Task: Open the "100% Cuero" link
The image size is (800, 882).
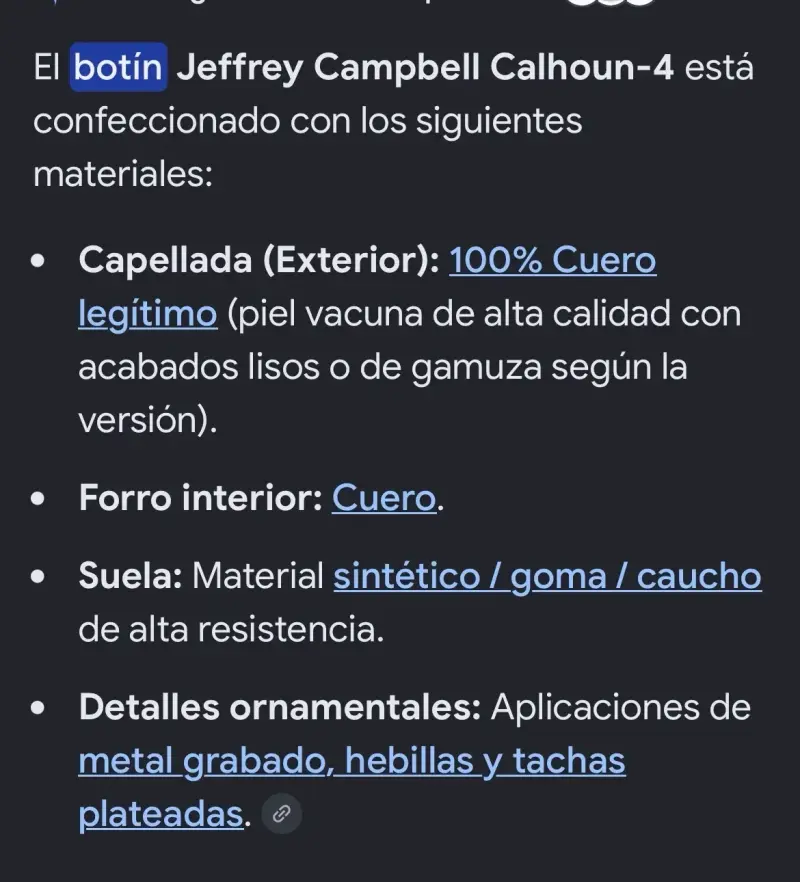Action: (x=552, y=260)
